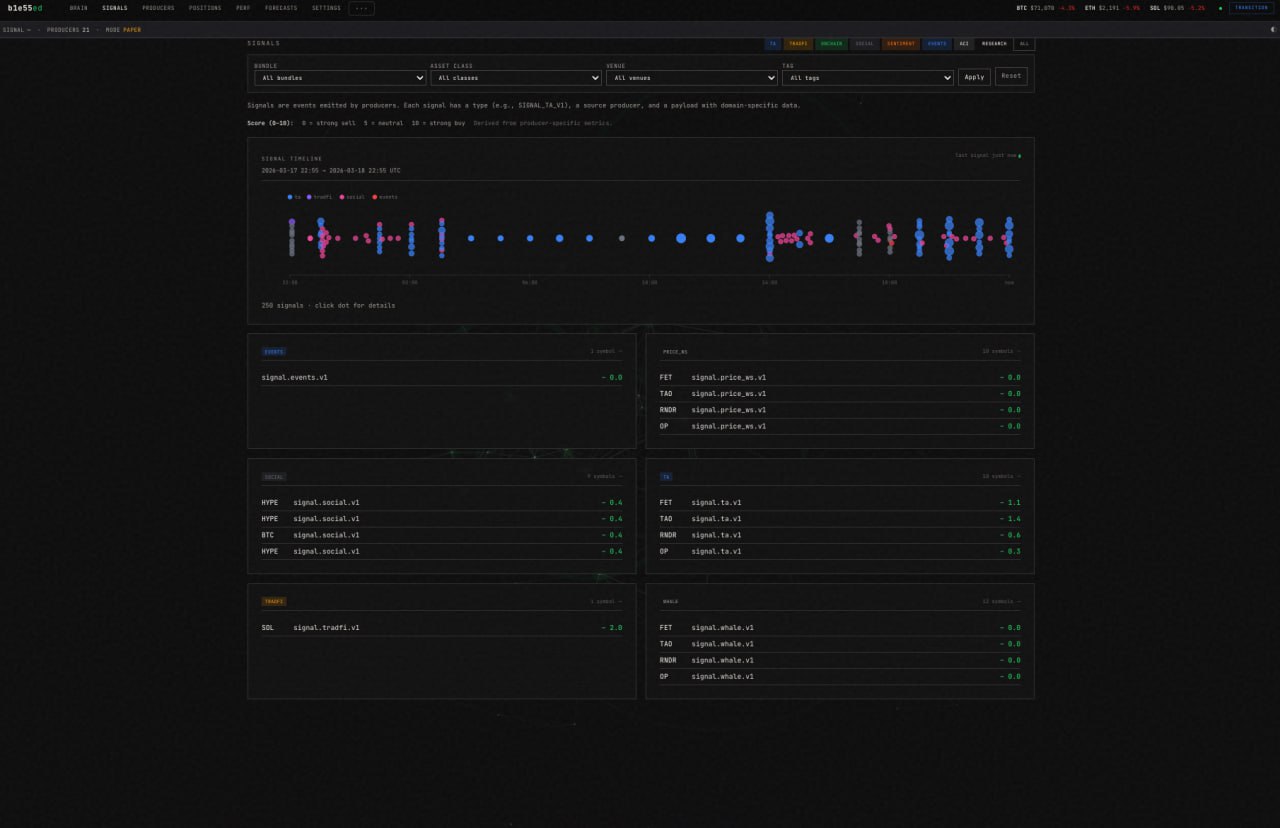Open the Venue dropdown
The image size is (1280, 828).
pos(692,77)
